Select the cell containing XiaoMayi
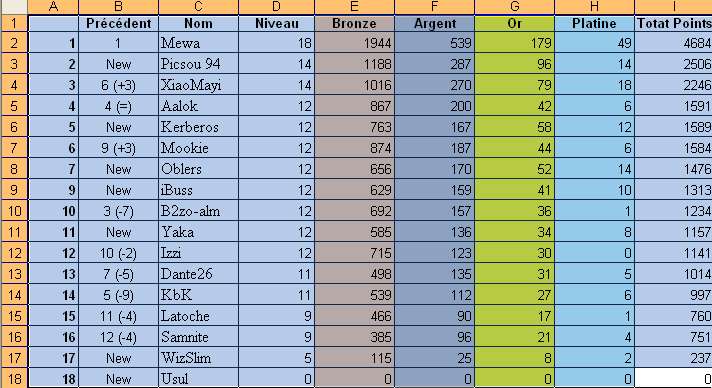The image size is (712, 388). [198, 85]
